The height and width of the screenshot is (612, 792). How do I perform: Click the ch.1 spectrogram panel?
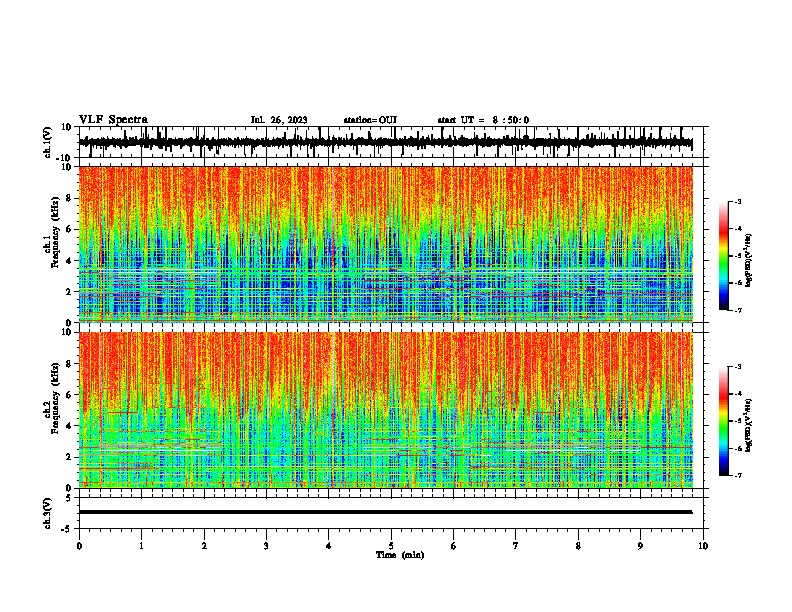pos(385,244)
